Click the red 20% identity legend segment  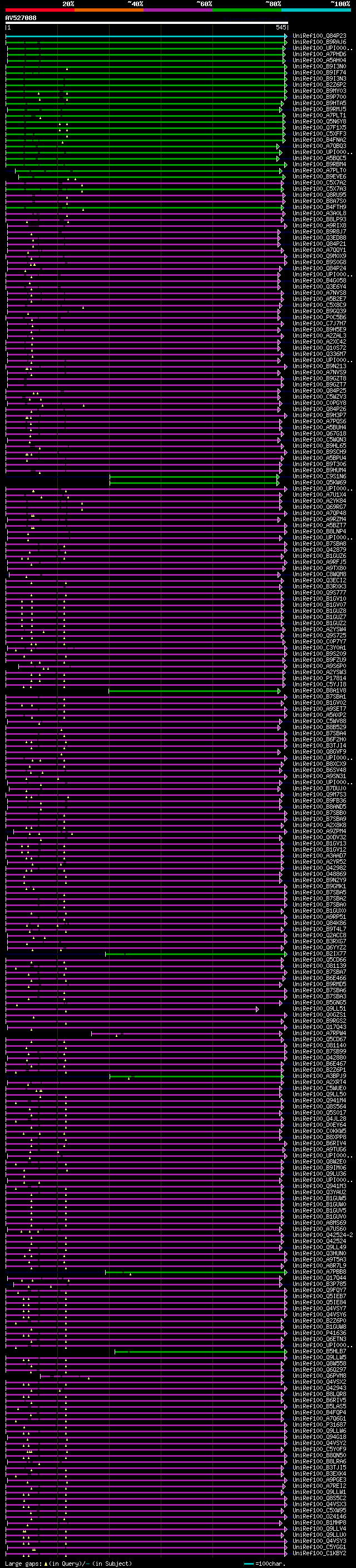pyautogui.click(x=39, y=10)
